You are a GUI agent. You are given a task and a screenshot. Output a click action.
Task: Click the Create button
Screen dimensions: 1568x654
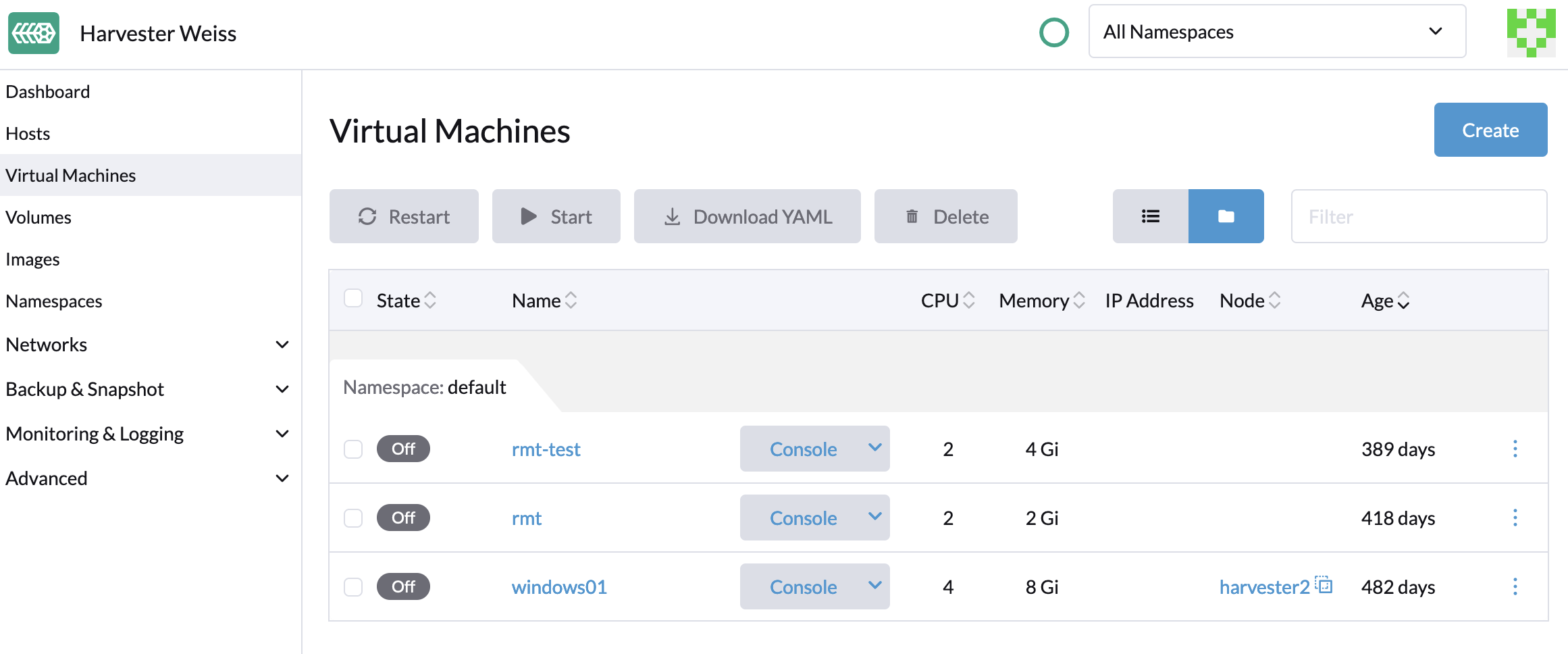(1490, 130)
